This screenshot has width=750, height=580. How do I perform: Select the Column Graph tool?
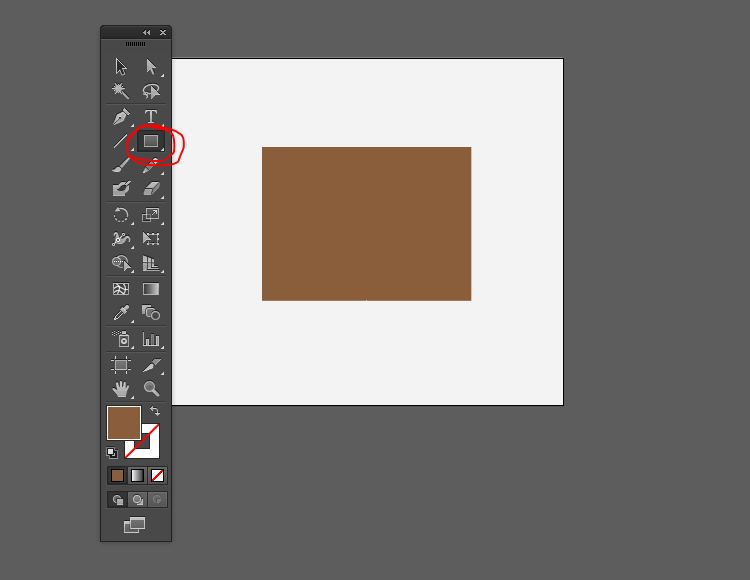[x=151, y=339]
